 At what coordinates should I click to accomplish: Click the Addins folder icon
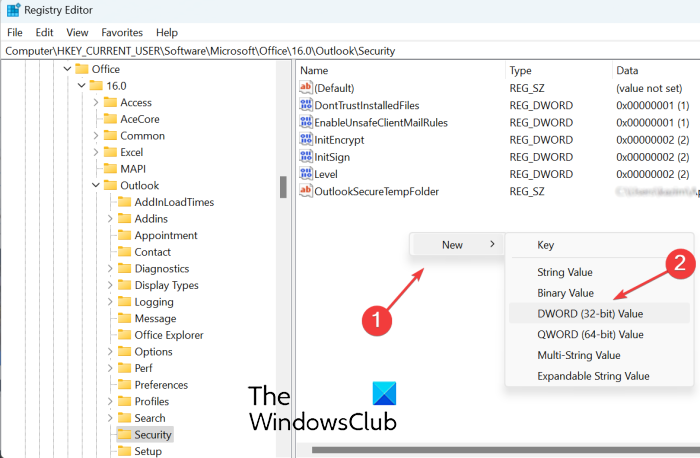[124, 218]
